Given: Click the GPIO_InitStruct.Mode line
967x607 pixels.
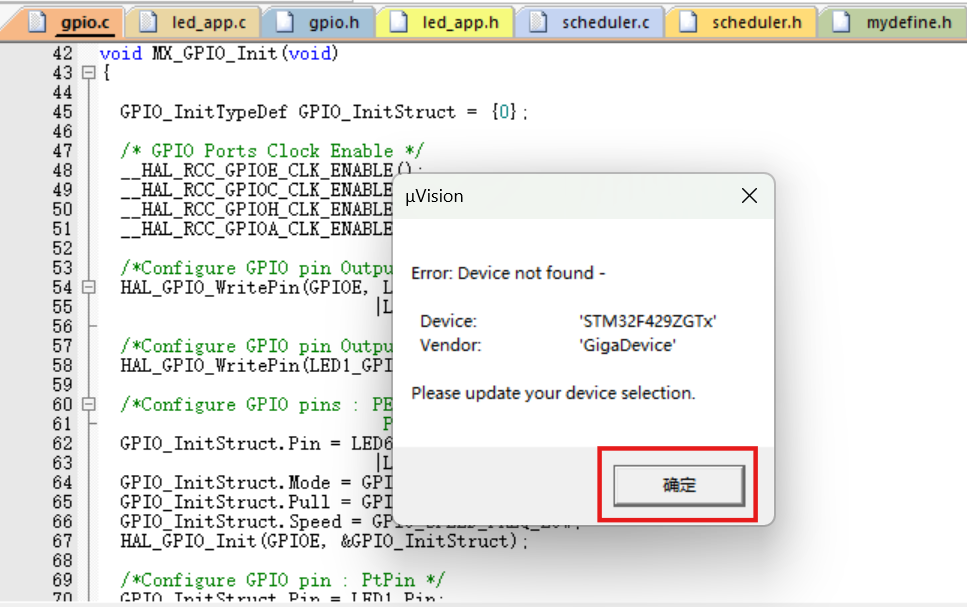Looking at the screenshot, I should tap(257, 482).
